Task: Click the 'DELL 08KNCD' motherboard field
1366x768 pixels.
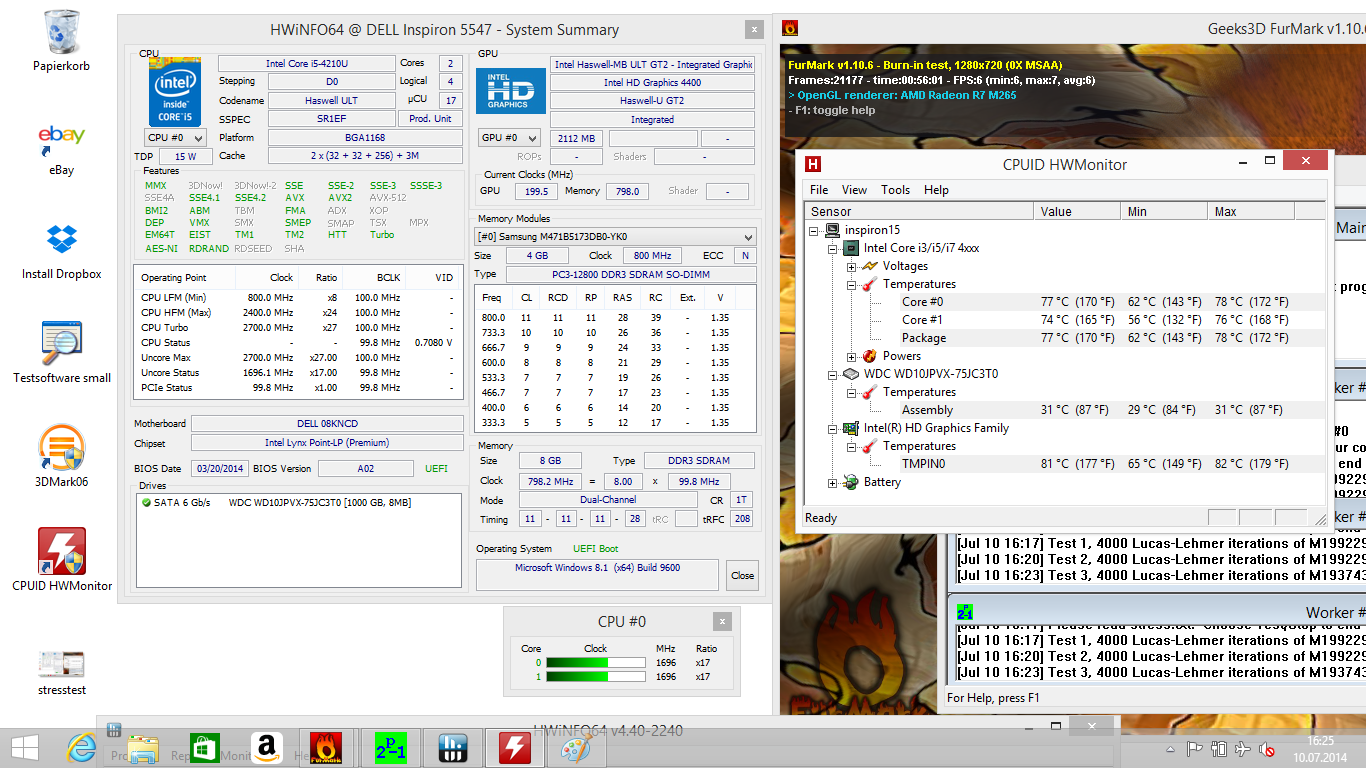Action: tap(328, 424)
